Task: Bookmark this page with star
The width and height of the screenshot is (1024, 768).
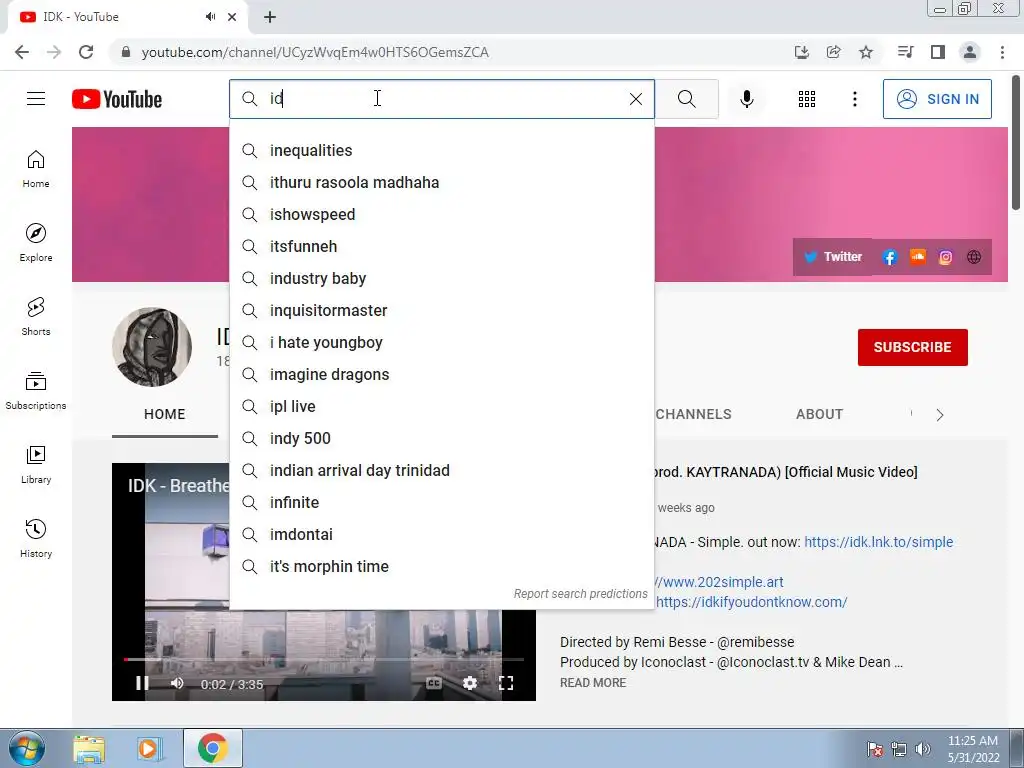Action: coord(866,52)
